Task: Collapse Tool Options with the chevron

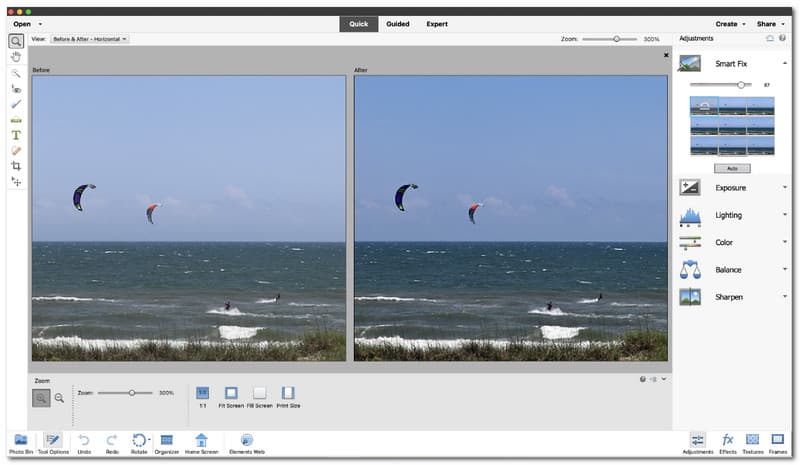Action: pos(664,379)
